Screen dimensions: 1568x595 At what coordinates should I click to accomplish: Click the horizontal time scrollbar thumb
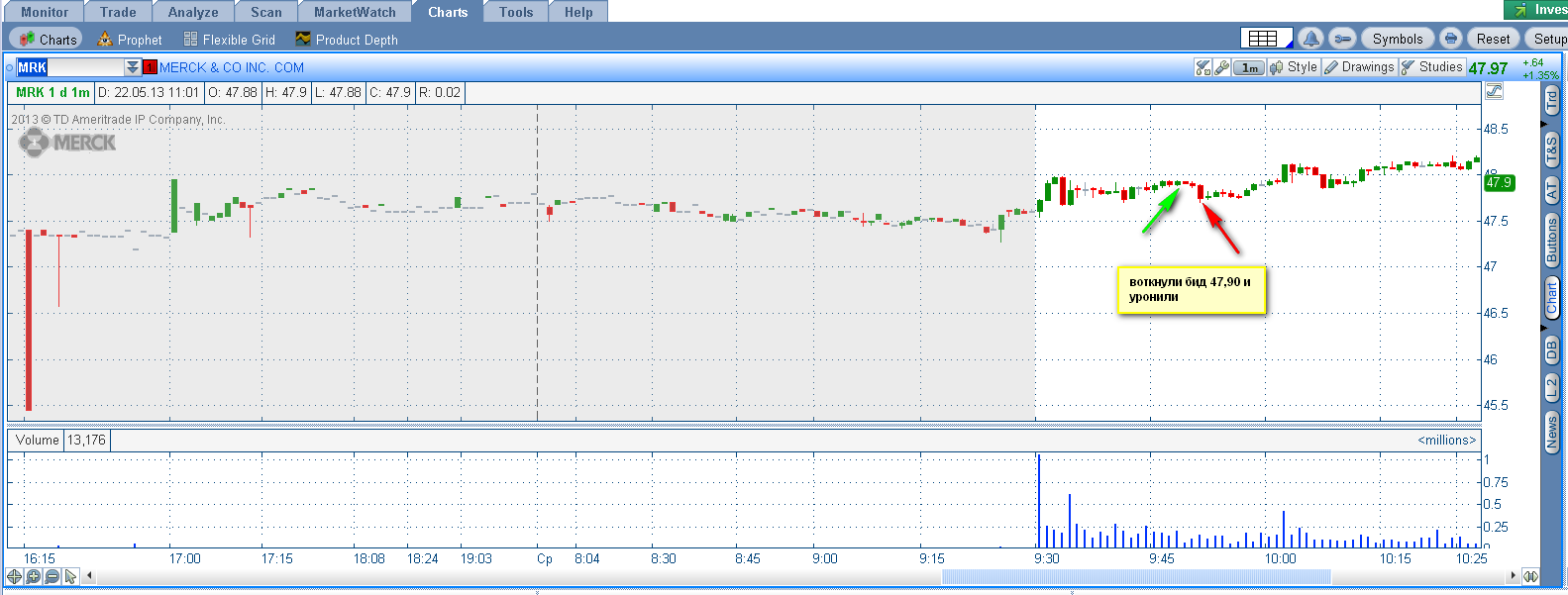pos(1136,576)
